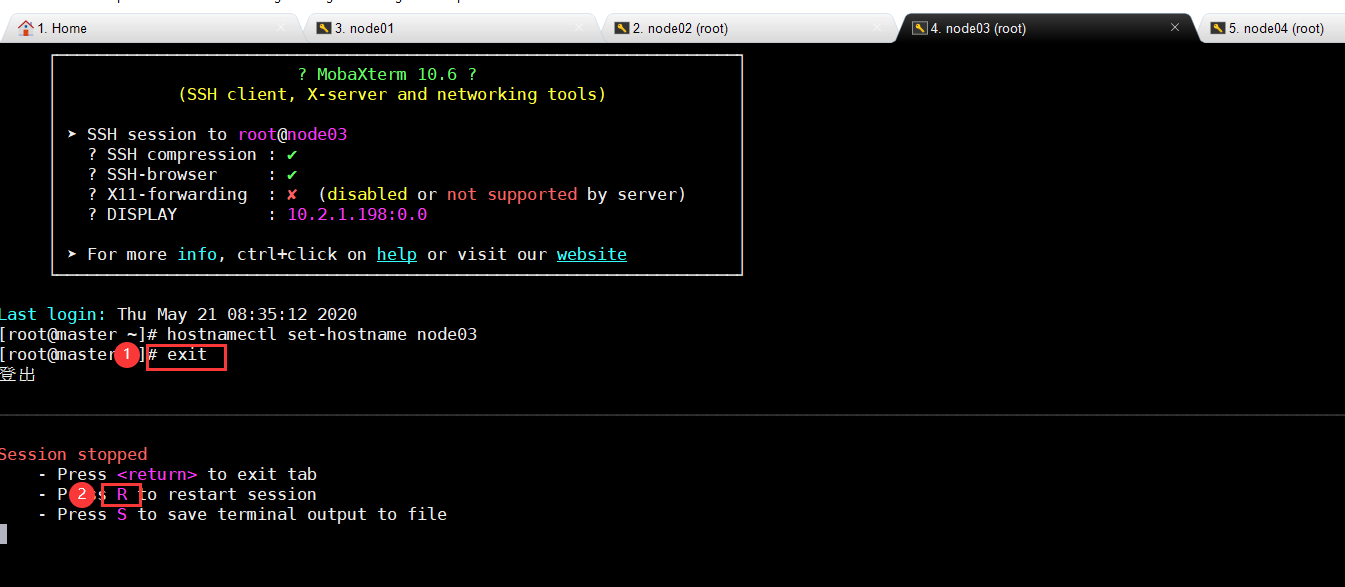Click the green check beside SSH compression
The width and height of the screenshot is (1345, 587).
pos(292,154)
